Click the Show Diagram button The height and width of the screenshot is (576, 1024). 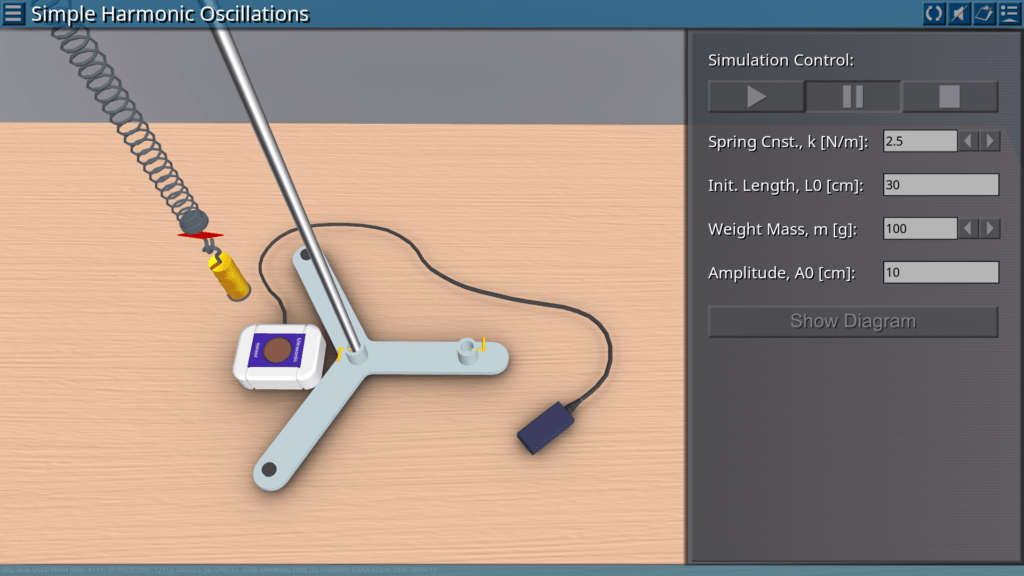pyautogui.click(x=853, y=321)
